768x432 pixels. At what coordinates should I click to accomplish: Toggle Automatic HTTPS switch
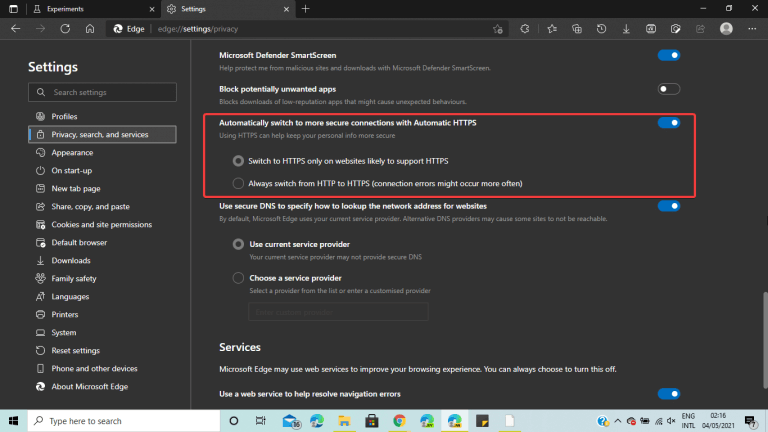[669, 123]
